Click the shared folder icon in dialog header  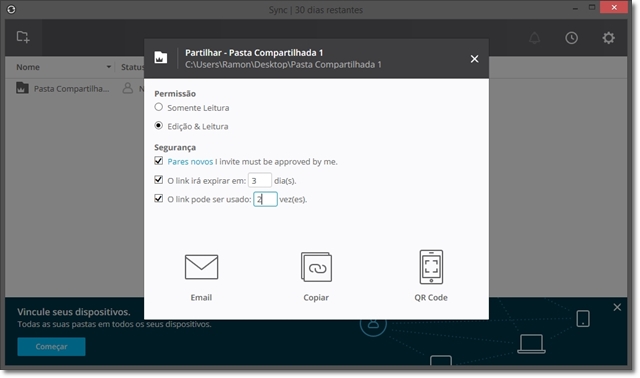tap(160, 58)
